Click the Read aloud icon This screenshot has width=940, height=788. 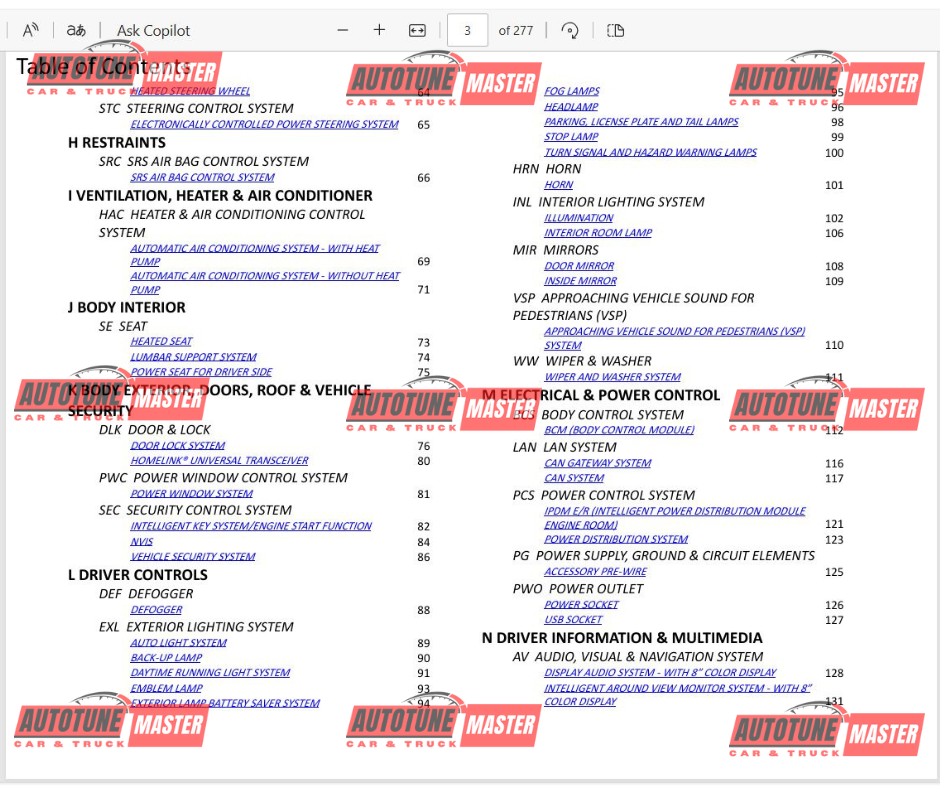tap(30, 30)
